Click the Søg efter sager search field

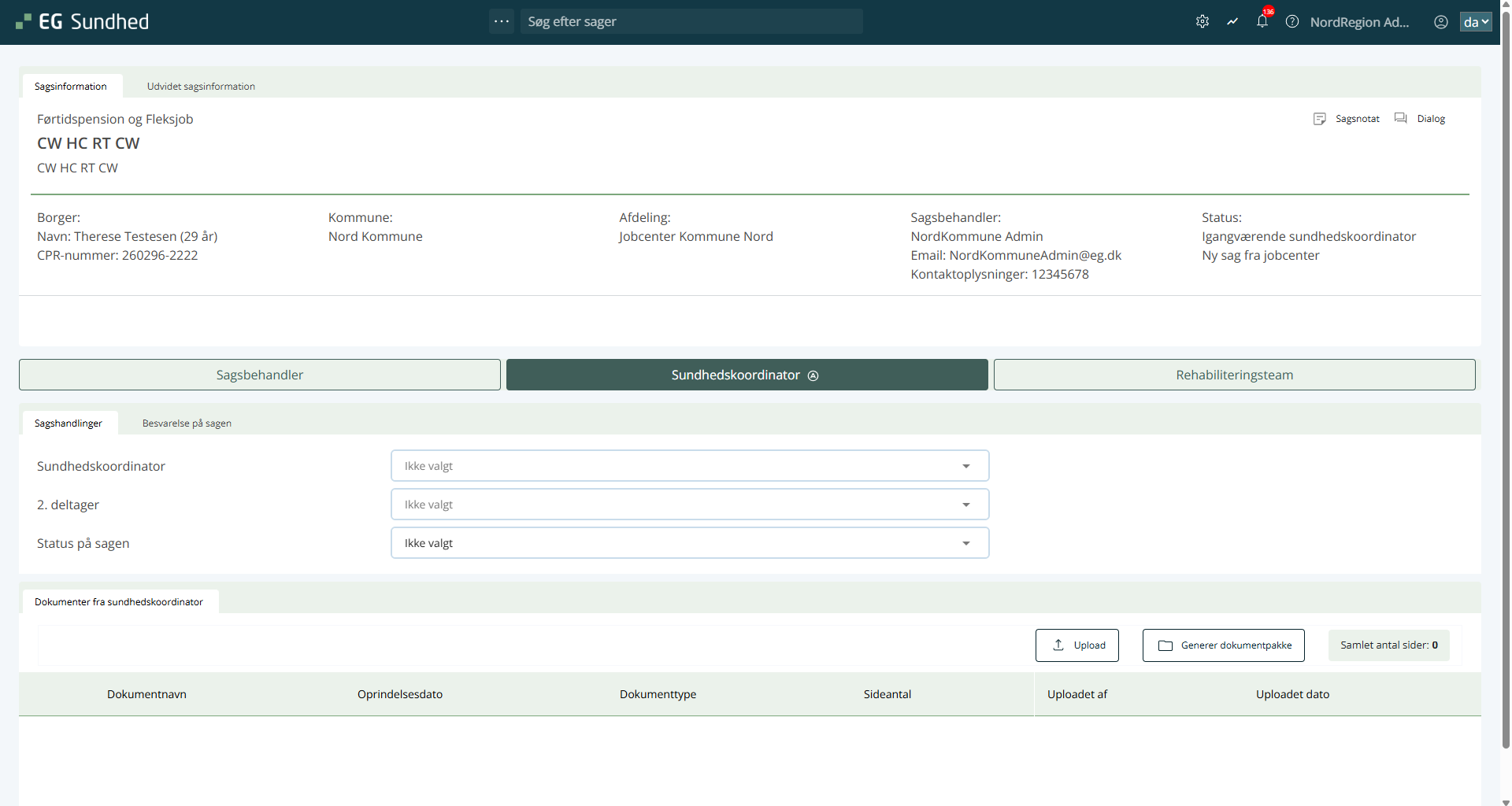pos(691,22)
